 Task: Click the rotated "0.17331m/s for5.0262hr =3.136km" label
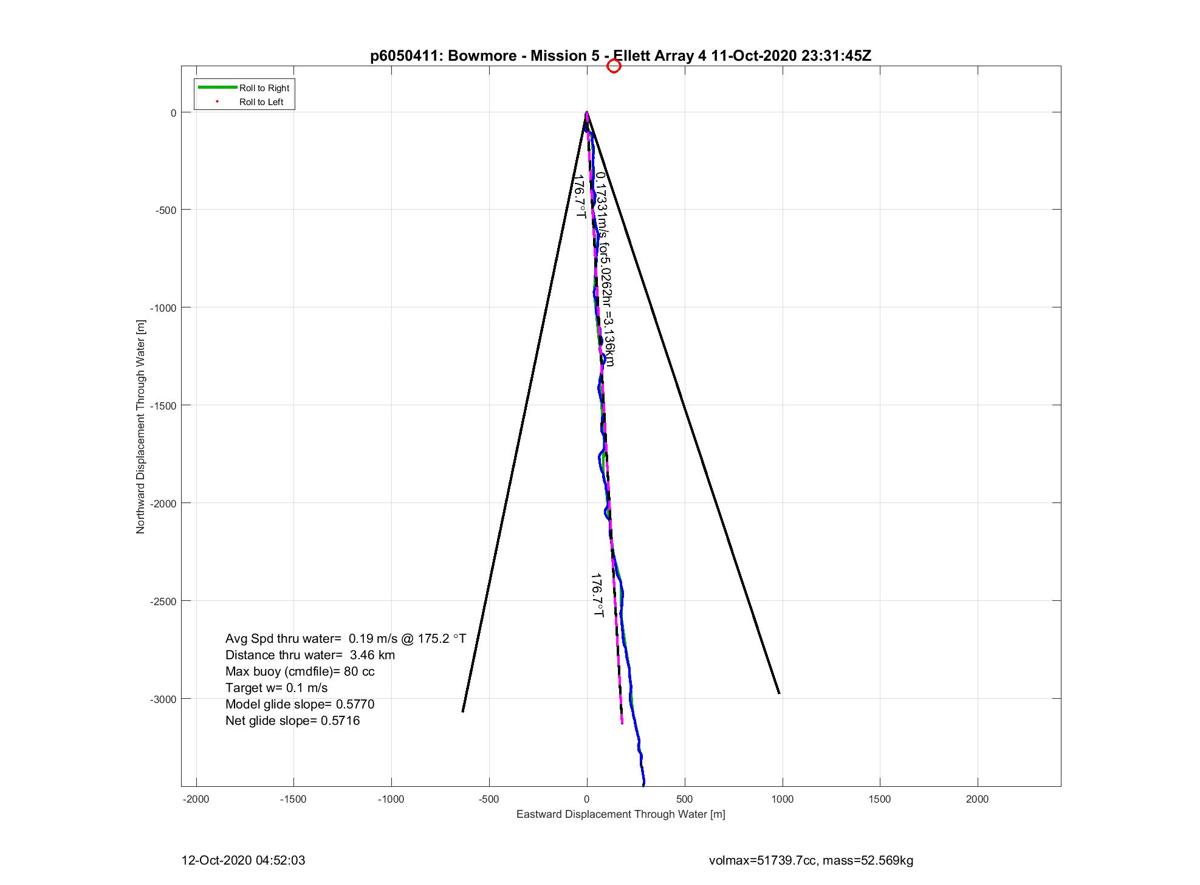click(603, 268)
